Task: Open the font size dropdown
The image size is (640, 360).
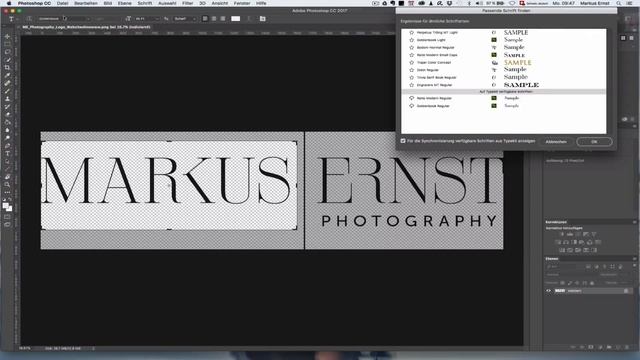Action: pos(148,19)
